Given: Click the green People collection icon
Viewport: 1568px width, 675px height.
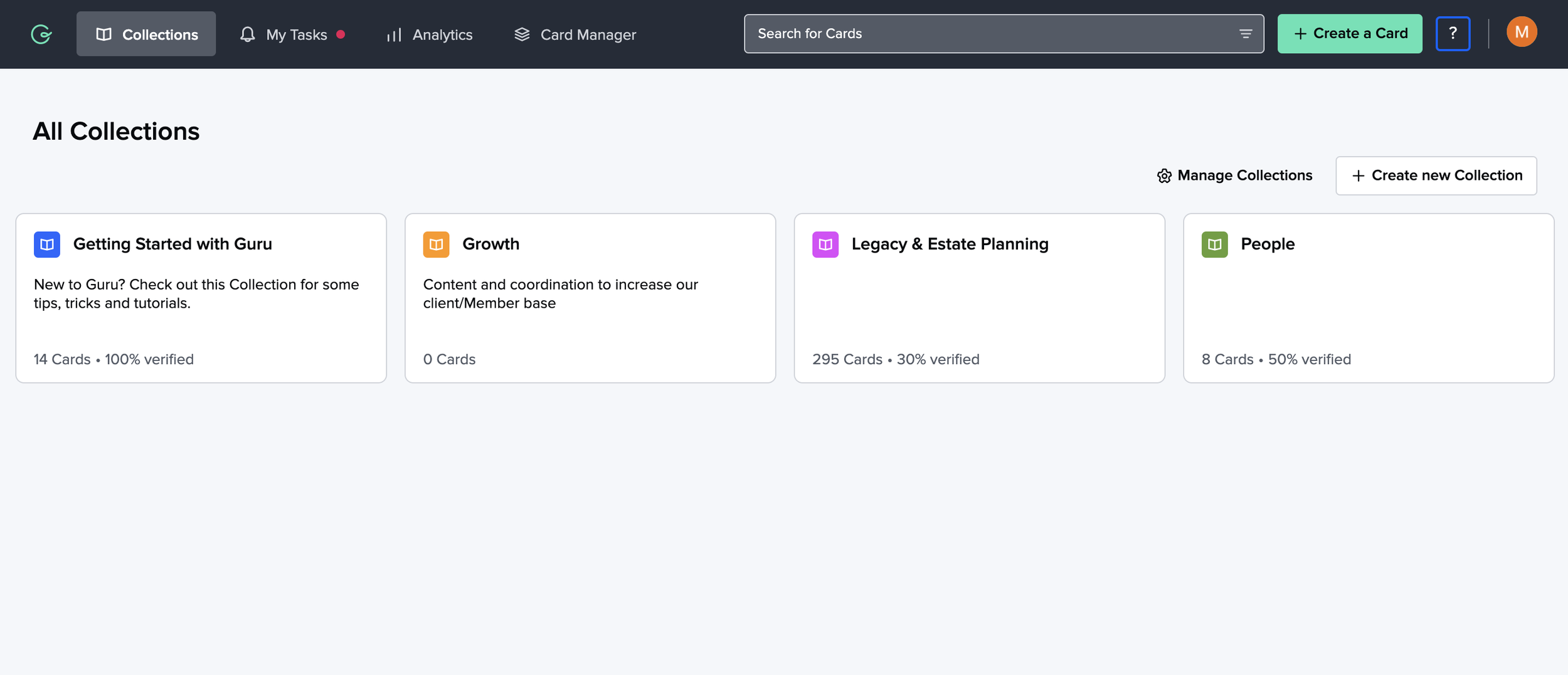Looking at the screenshot, I should [1215, 244].
